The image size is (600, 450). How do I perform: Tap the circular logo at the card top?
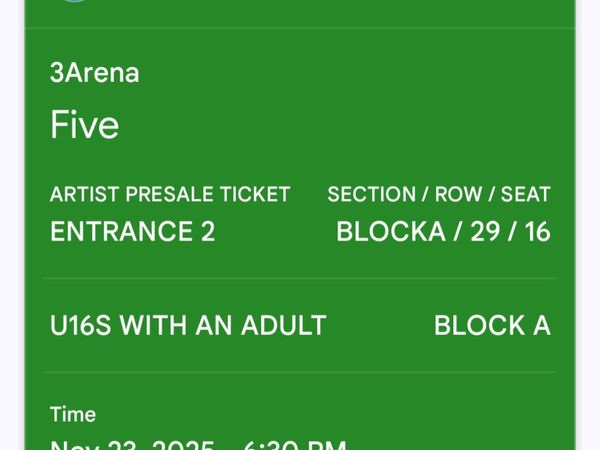pos(75,1)
